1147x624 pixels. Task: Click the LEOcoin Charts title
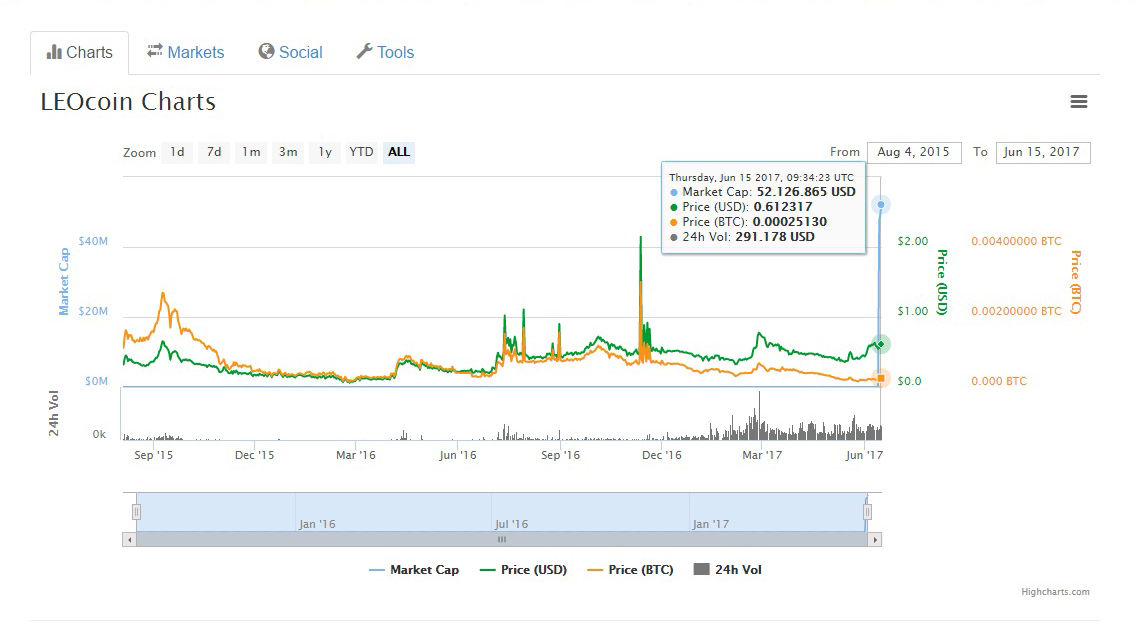tap(128, 102)
